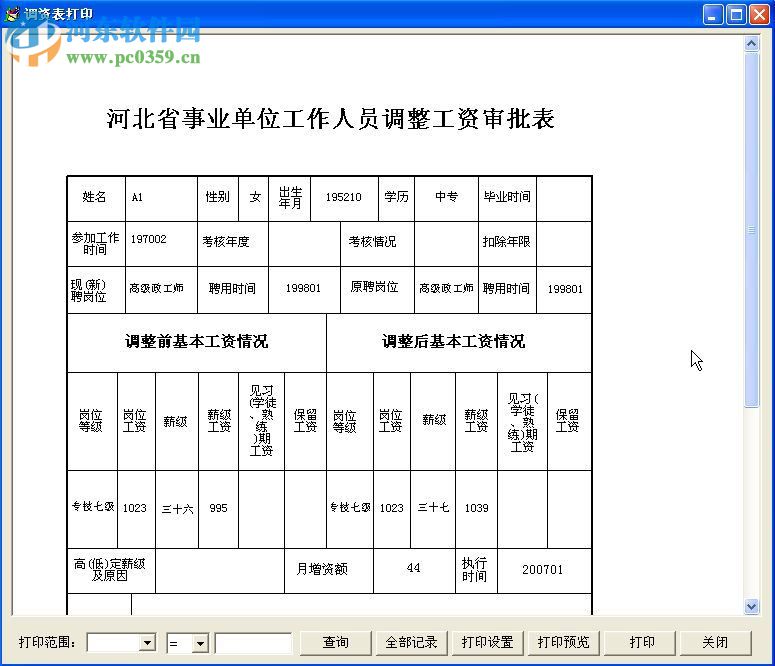Click the '调整前基本工资情况' header
The width and height of the screenshot is (775, 666).
(197, 342)
